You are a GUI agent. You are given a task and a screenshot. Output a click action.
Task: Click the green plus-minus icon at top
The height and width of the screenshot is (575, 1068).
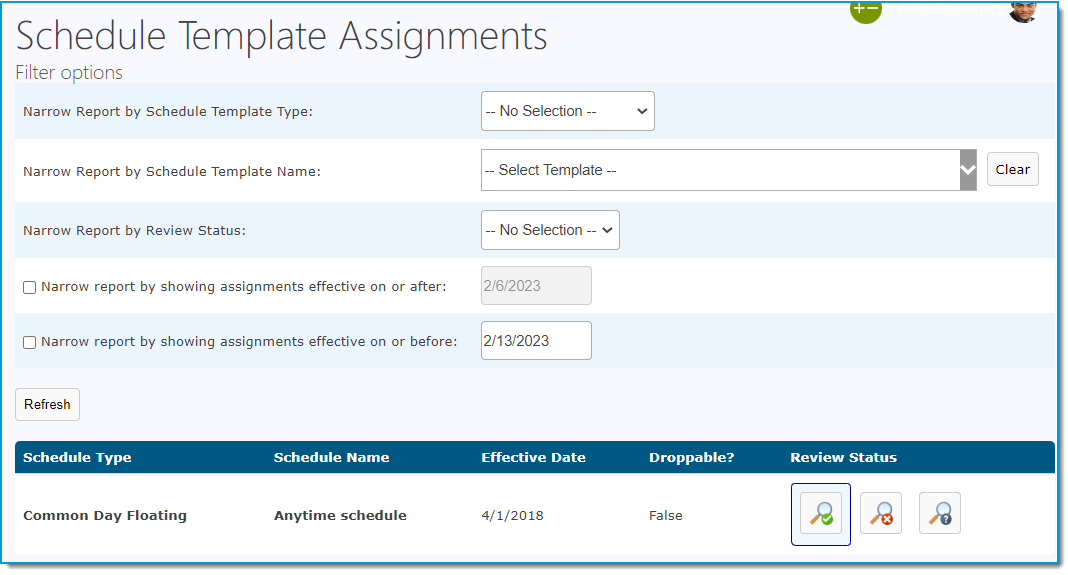866,10
